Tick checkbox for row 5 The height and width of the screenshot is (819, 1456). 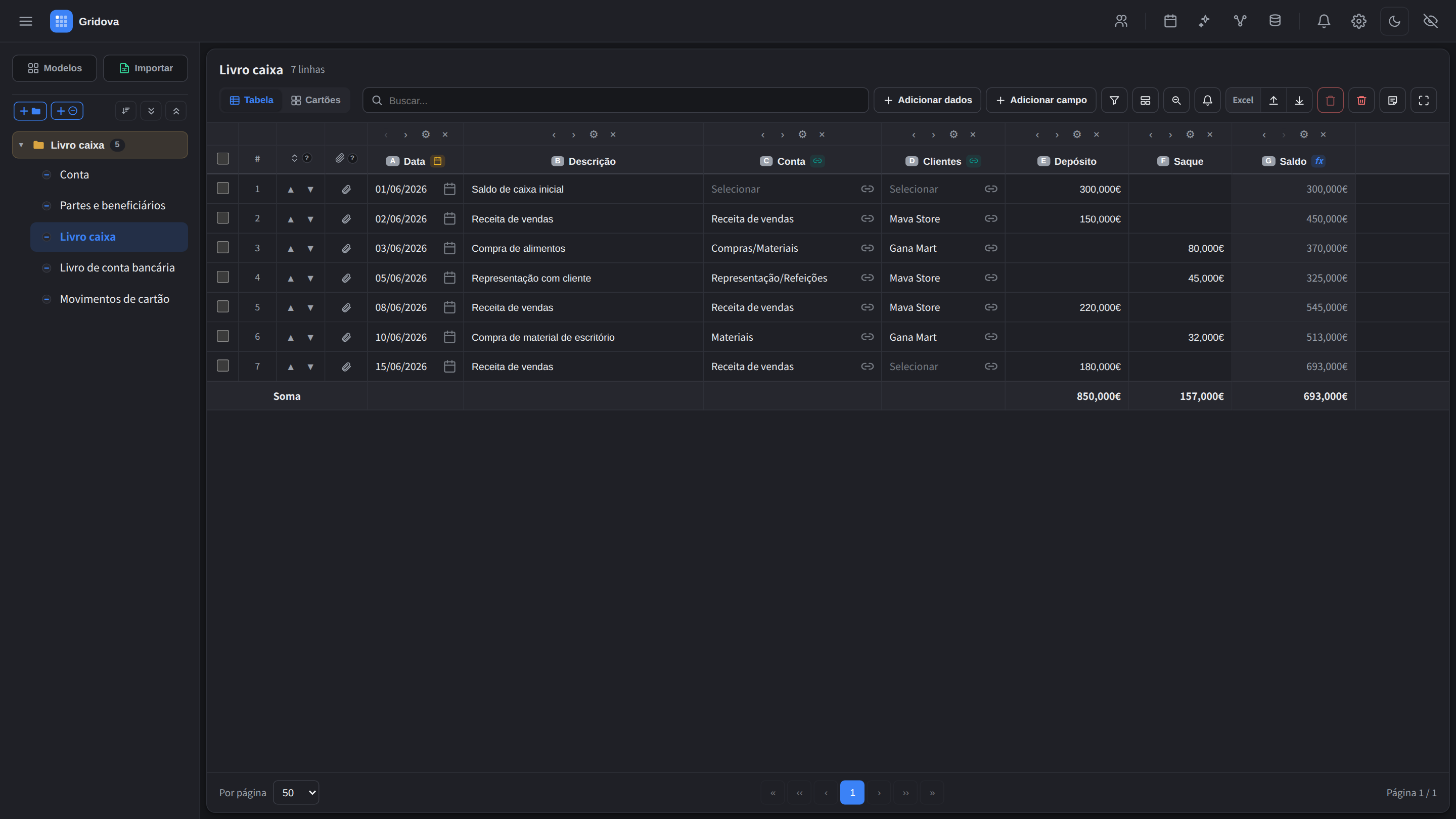coord(222,306)
